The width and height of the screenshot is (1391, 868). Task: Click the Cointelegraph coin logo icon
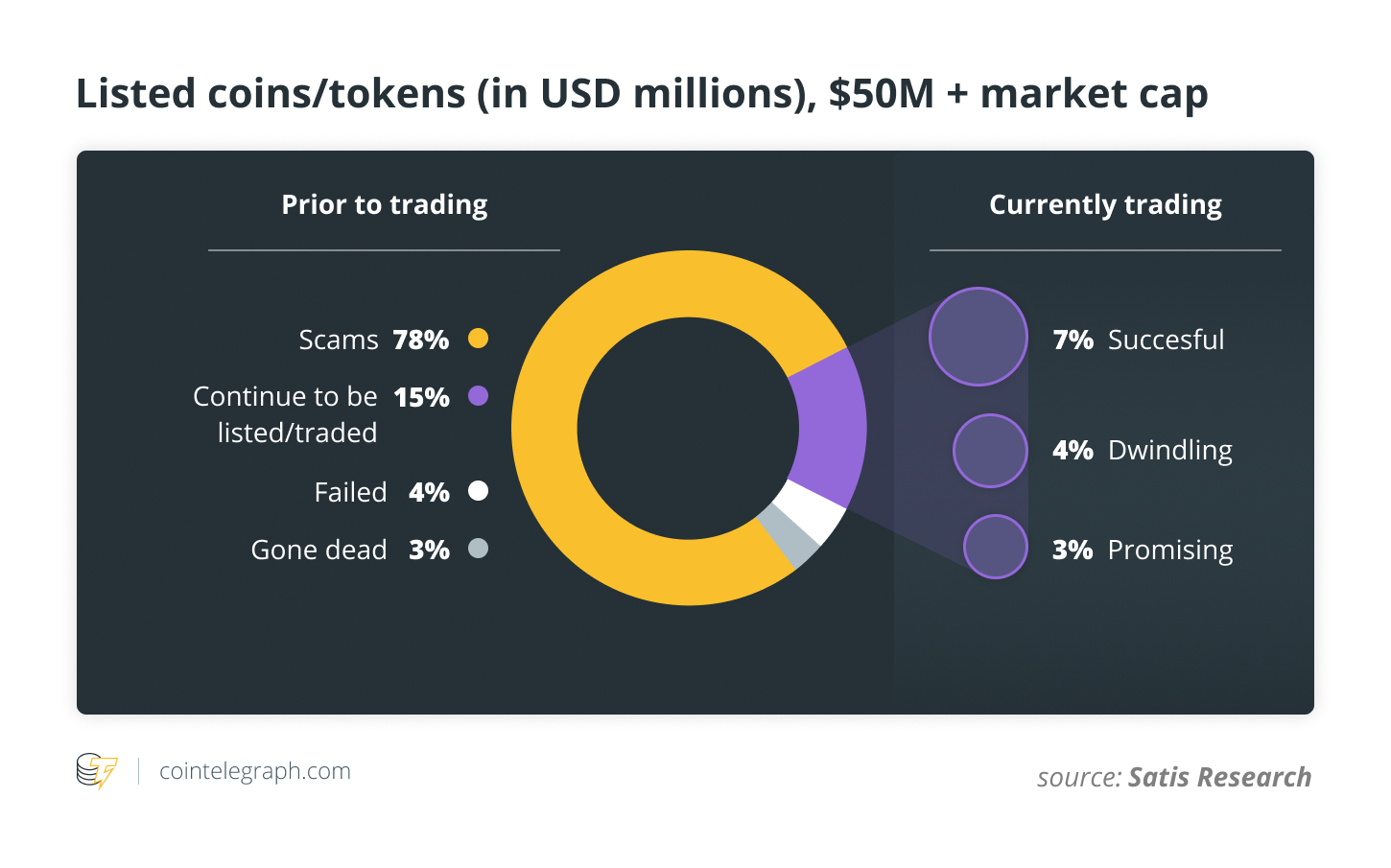pos(96,771)
